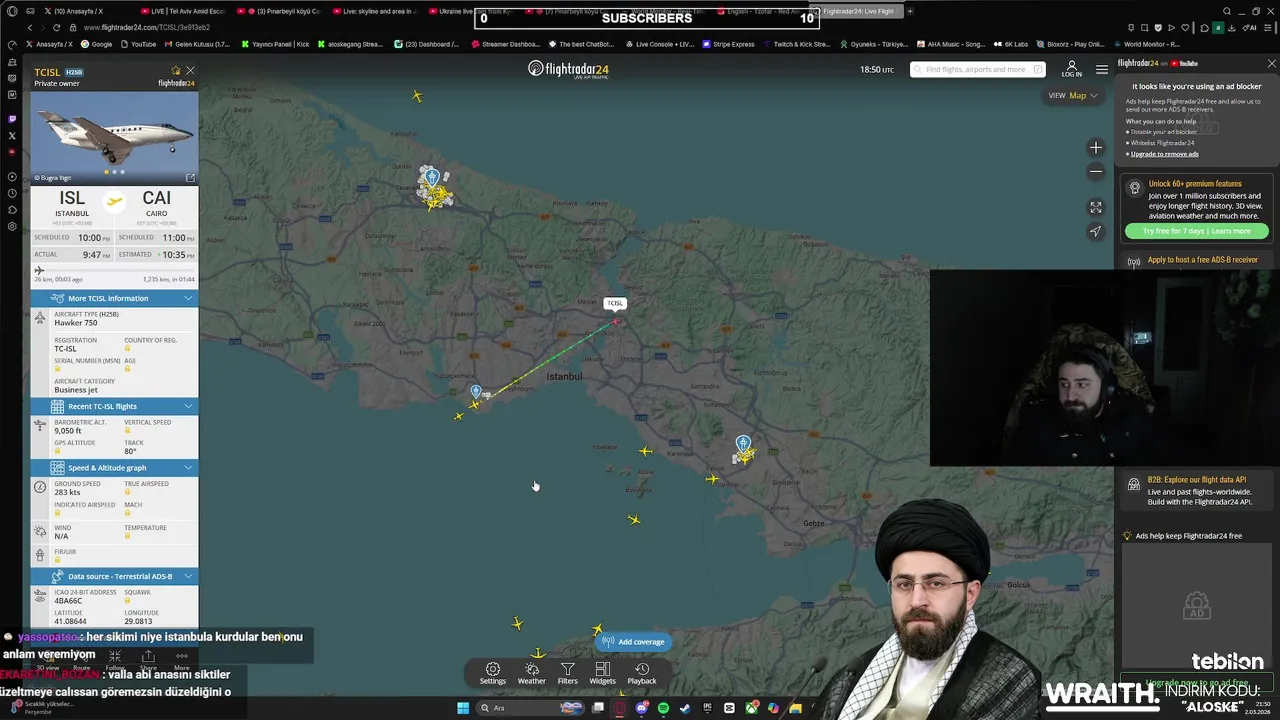Open Spotify from the taskbar
Viewport: 1280px width, 720px height.
[663, 708]
